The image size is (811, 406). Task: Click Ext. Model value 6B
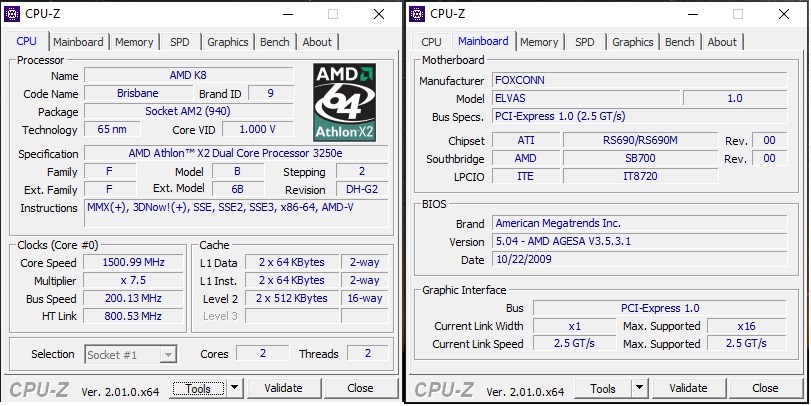coord(238,189)
